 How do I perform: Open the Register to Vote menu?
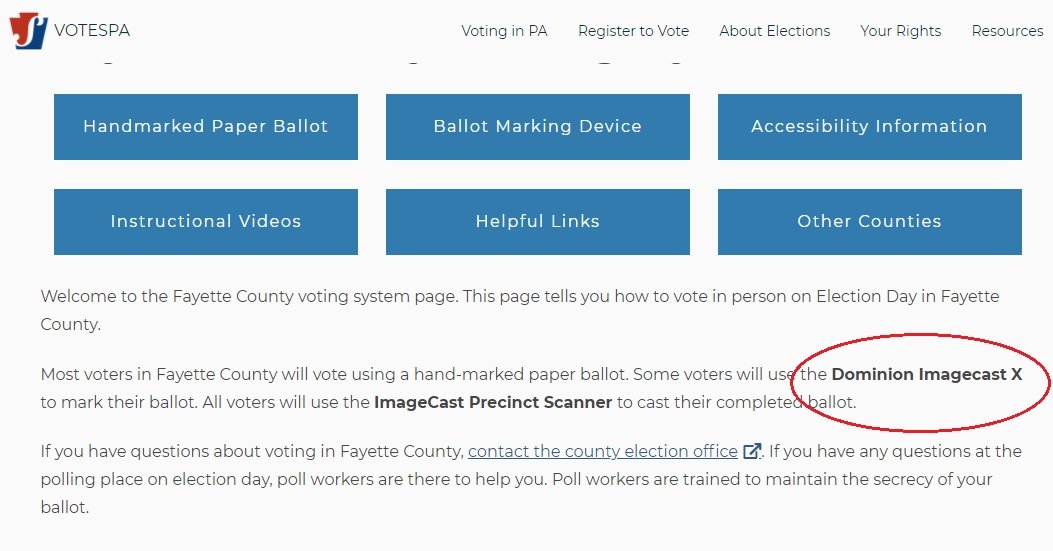click(x=633, y=31)
